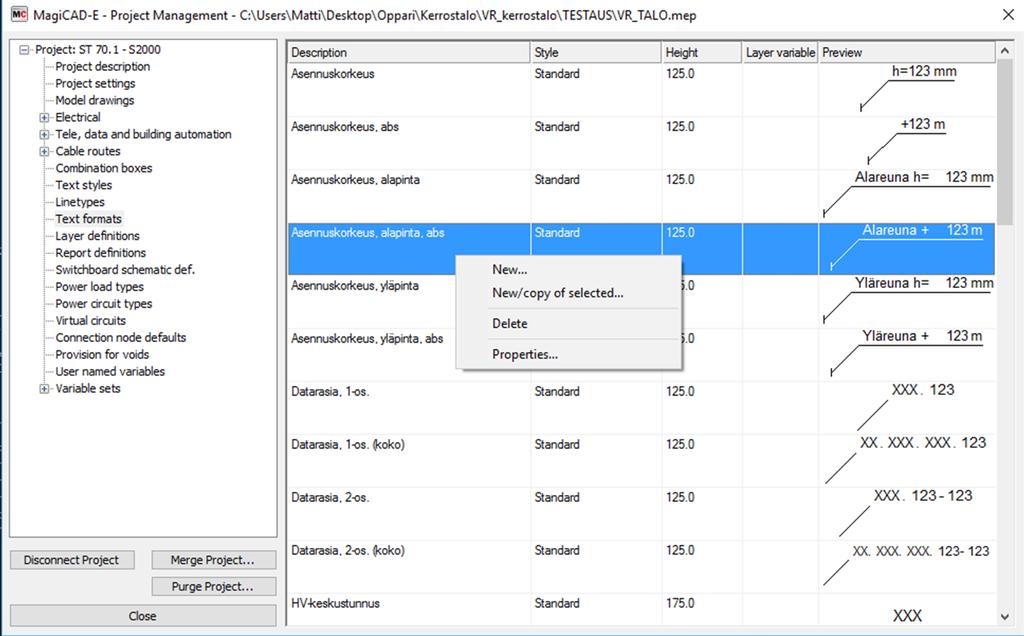Open Layer definitions in the tree

pyautogui.click(x=97, y=236)
